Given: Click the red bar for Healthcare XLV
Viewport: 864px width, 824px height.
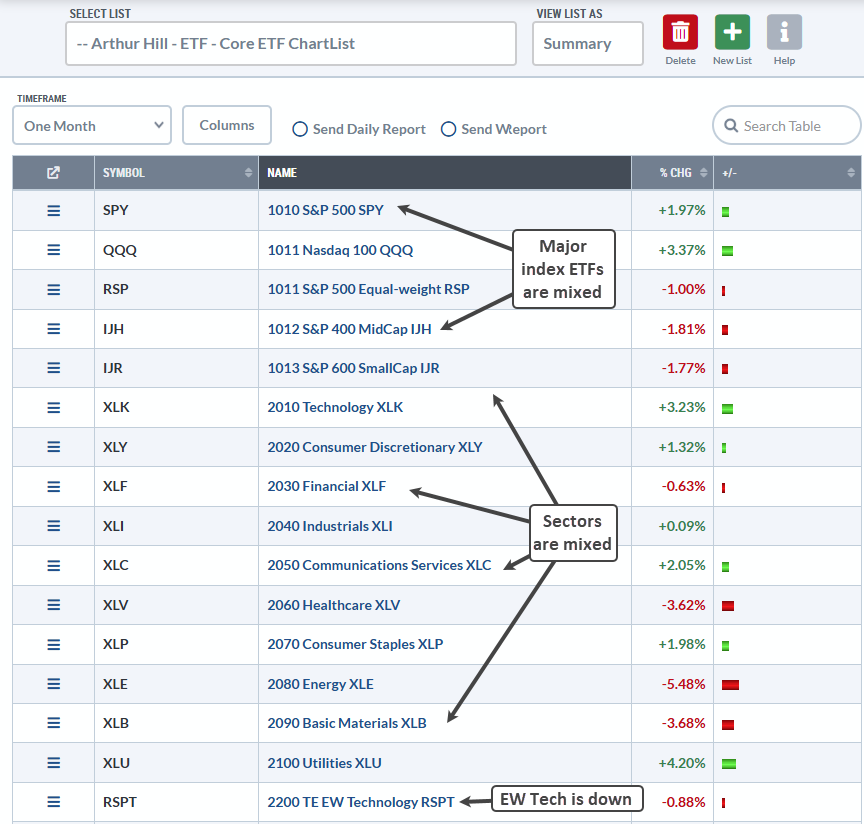Looking at the screenshot, I should (x=728, y=606).
